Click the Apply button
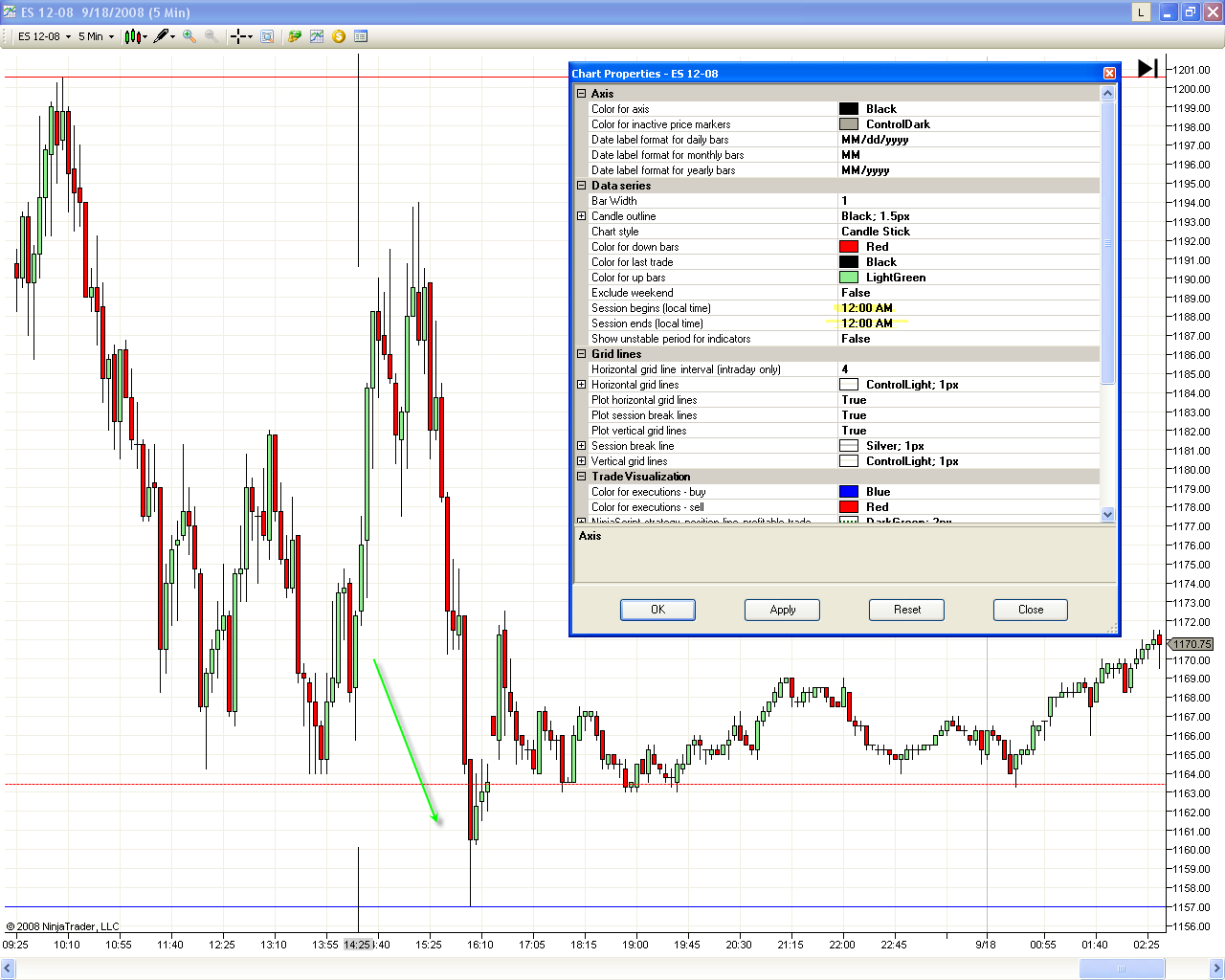 [x=782, y=610]
